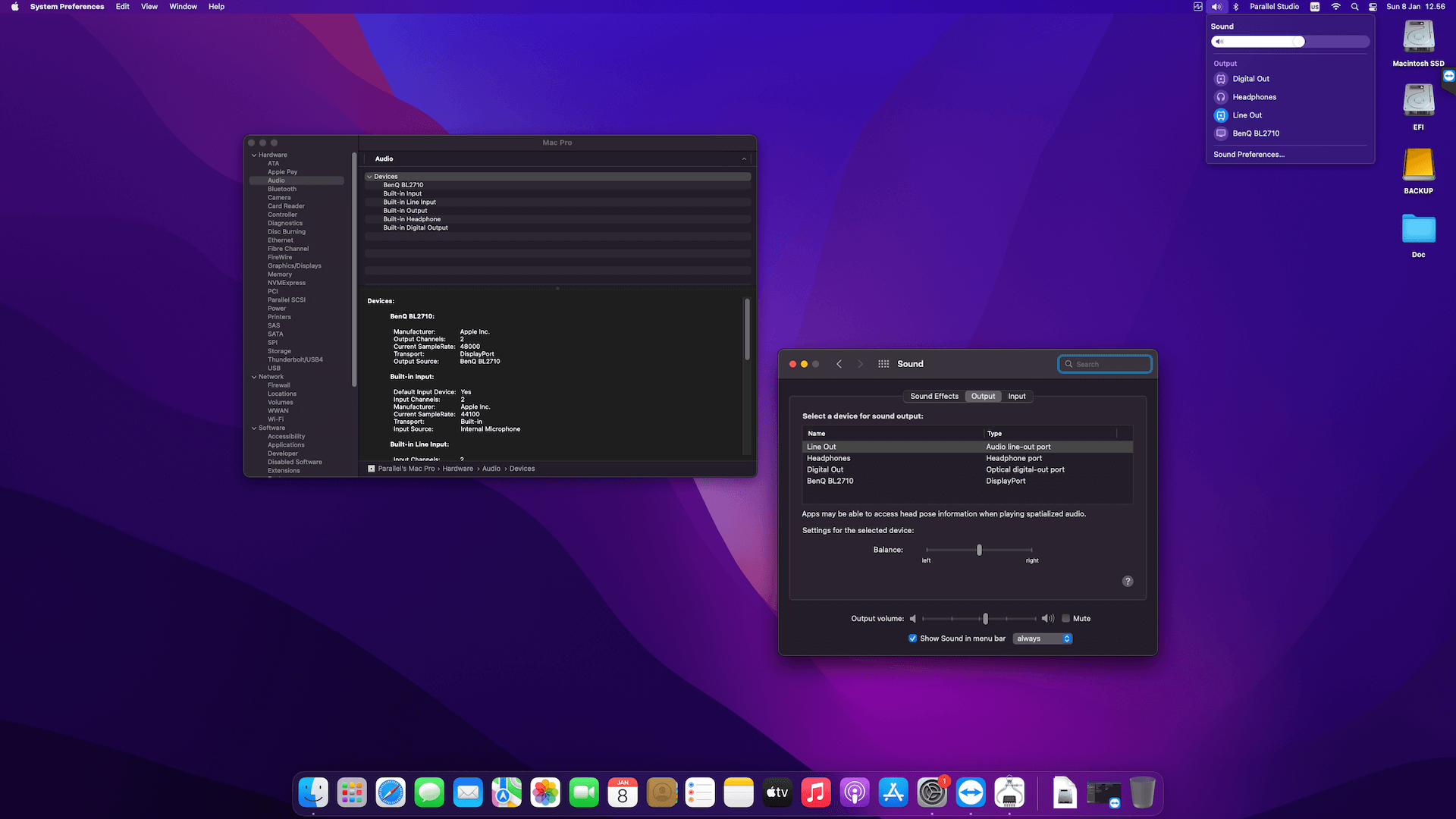The width and height of the screenshot is (1456, 819).
Task: Click the Search field in Sound window
Action: (1105, 364)
